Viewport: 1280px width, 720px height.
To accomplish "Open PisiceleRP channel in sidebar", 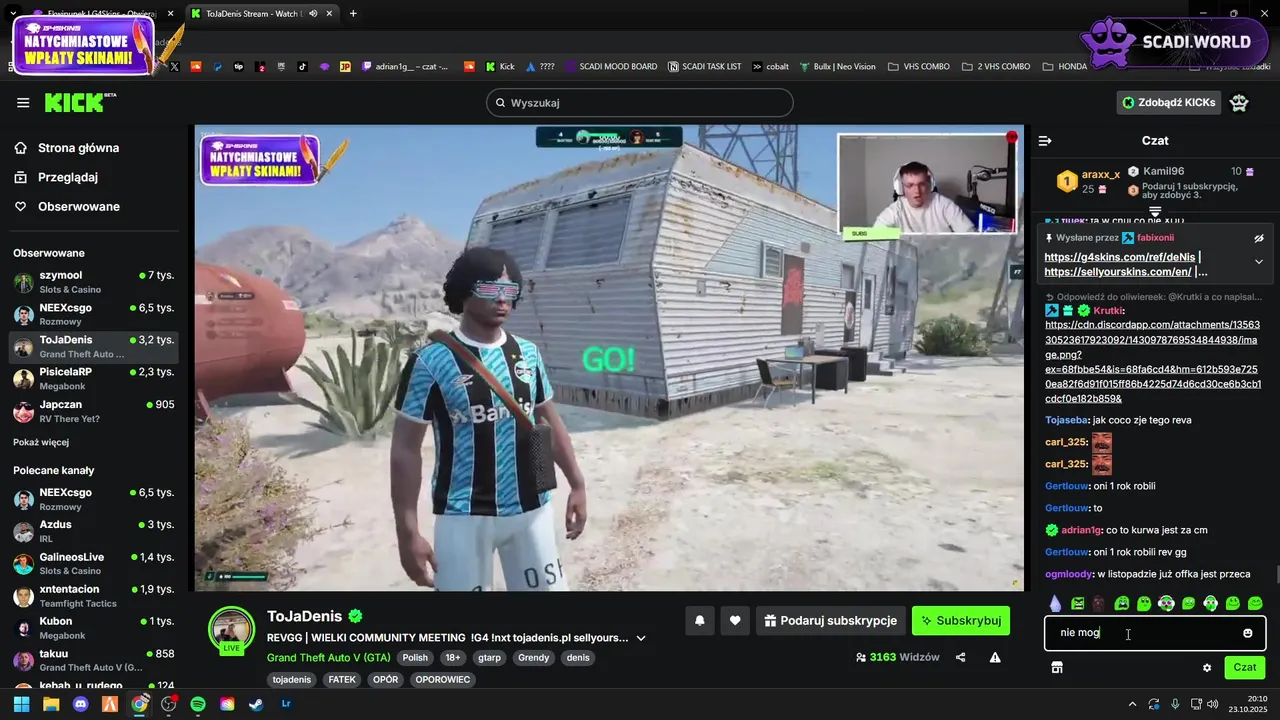I will click(x=94, y=378).
